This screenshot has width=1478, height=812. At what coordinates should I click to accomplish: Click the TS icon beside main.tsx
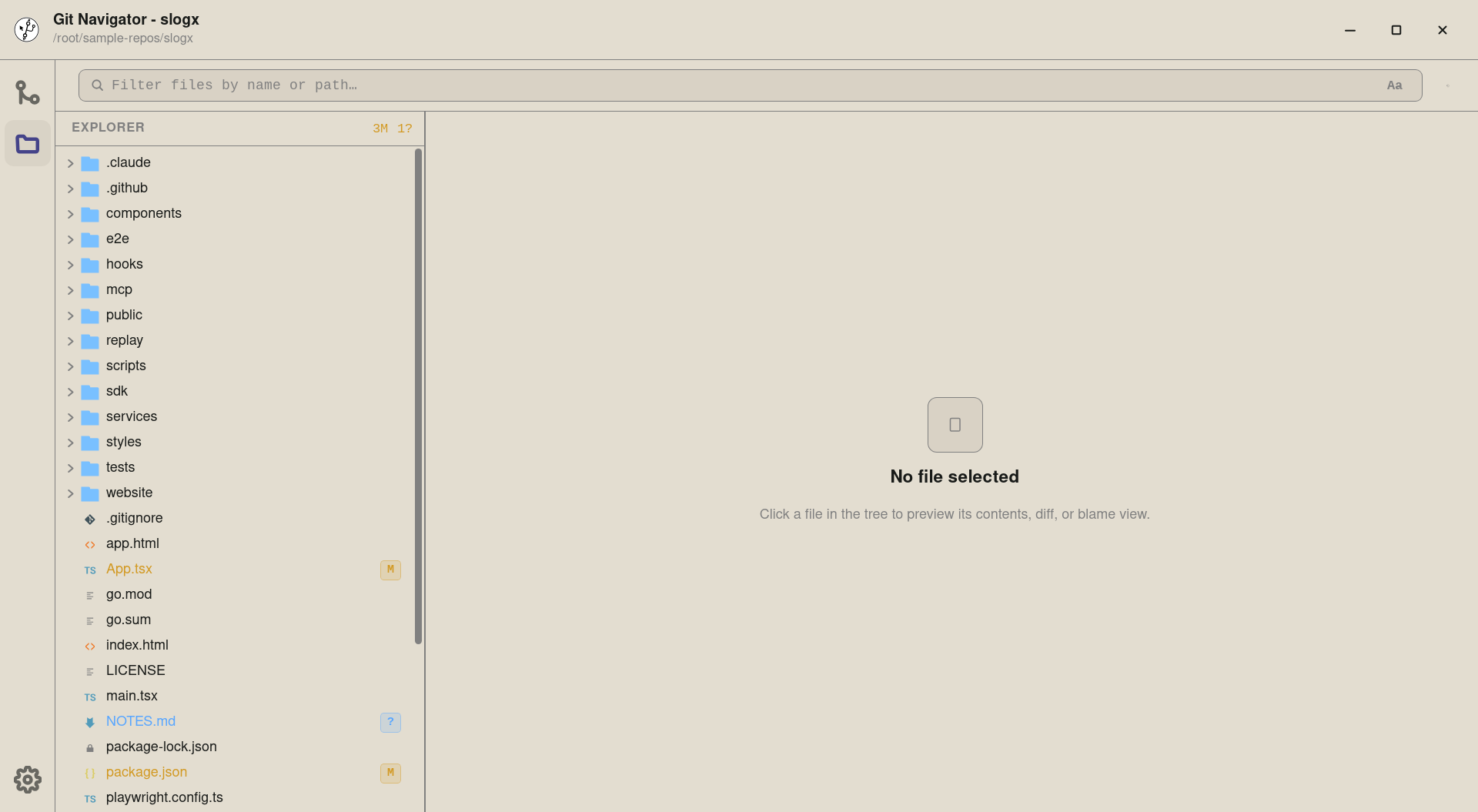90,697
